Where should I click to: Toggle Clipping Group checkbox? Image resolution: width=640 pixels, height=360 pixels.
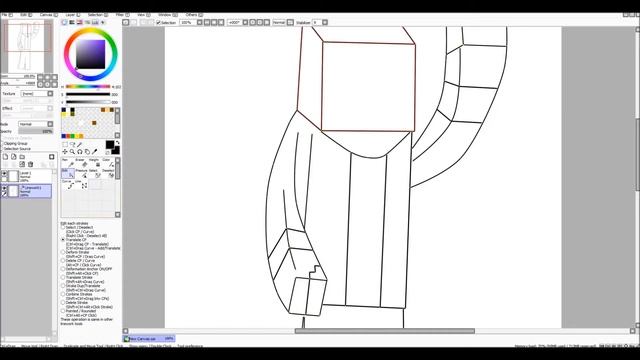2,144
